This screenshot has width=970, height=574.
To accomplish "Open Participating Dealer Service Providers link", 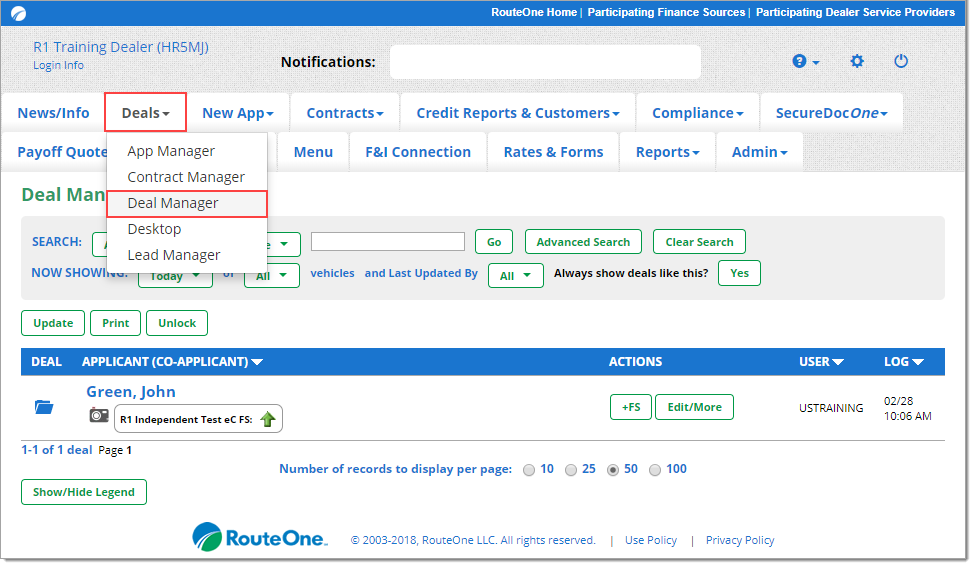I will tap(855, 12).
